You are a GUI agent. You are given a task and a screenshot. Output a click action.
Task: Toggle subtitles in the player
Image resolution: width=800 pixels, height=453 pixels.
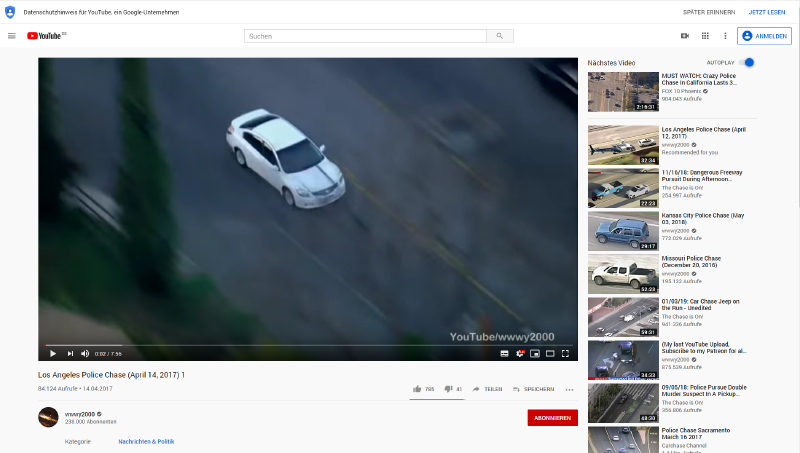point(504,353)
